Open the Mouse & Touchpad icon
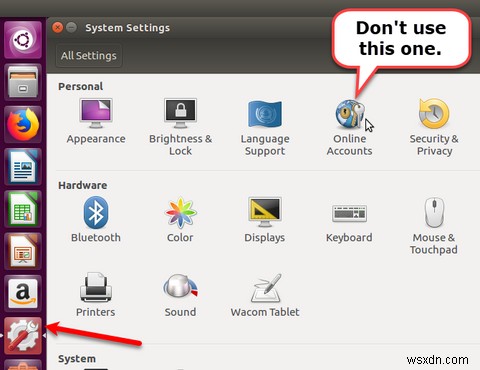The image size is (480, 370). 434,212
